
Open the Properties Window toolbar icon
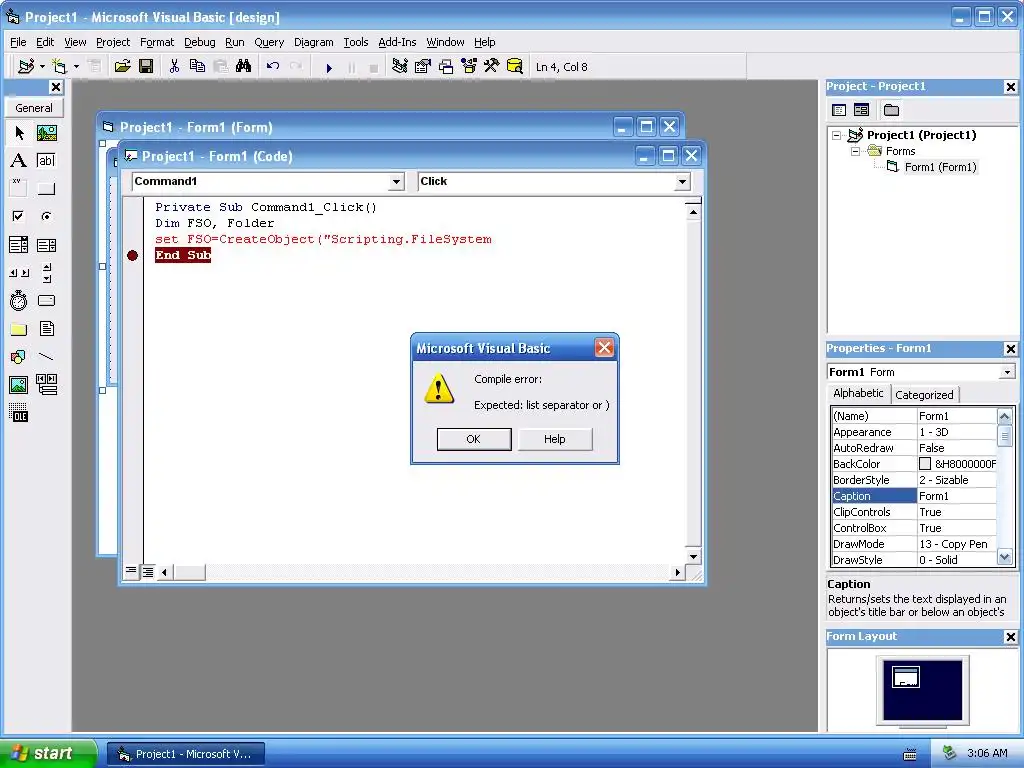(x=423, y=67)
